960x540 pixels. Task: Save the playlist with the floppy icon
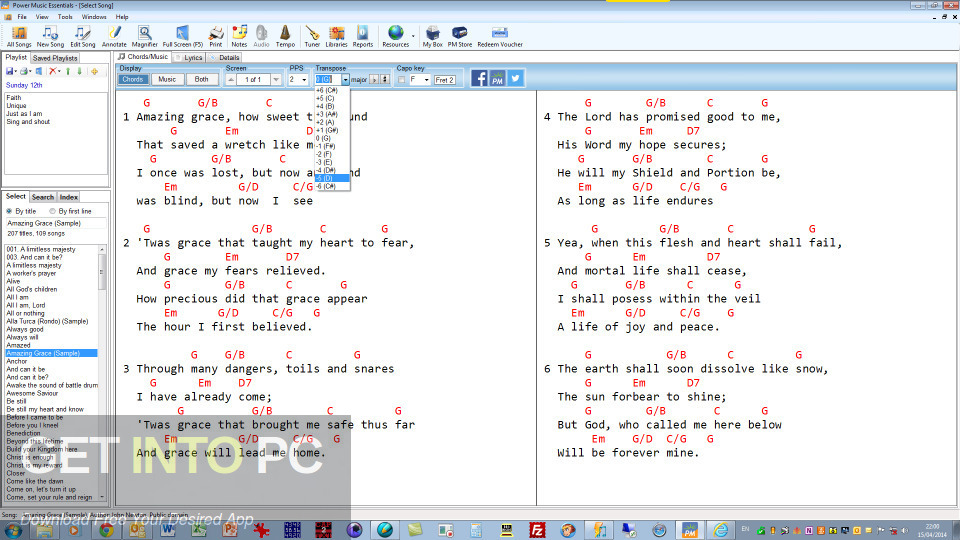pos(10,72)
